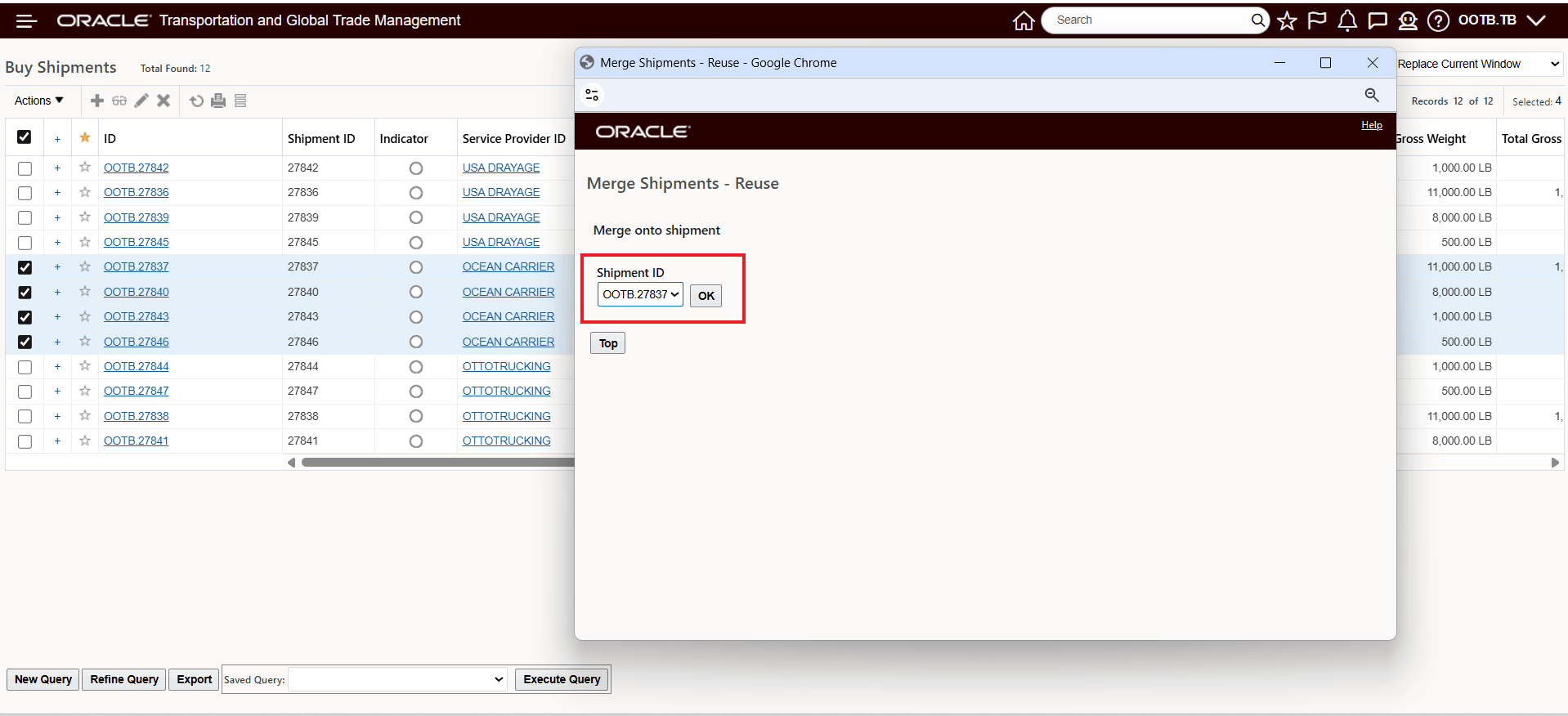
Task: Check the box for shipment OOTB.27836
Action: click(x=25, y=193)
